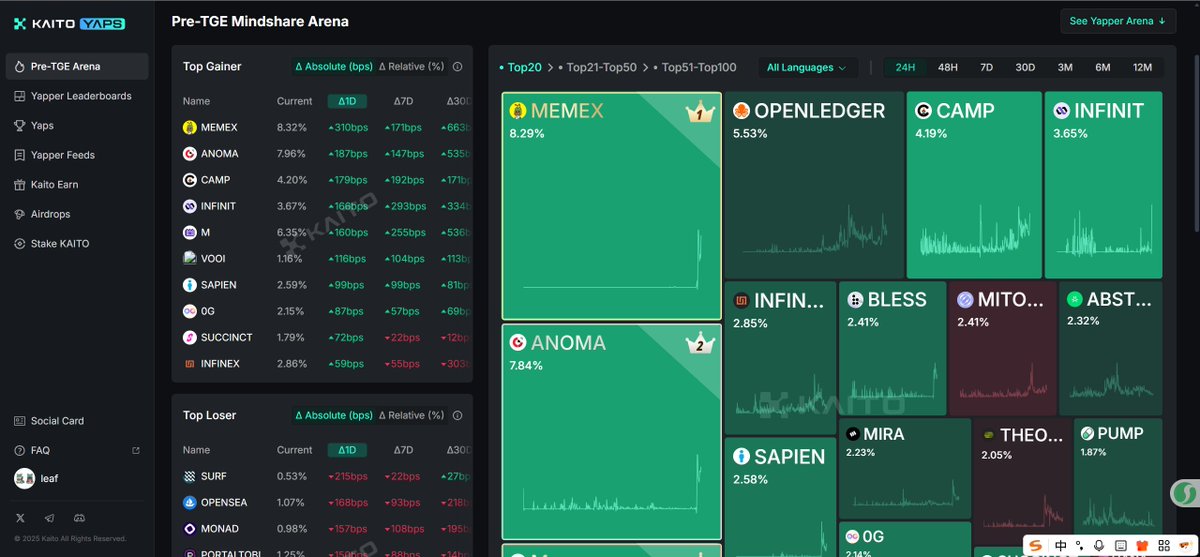Viewport: 1200px width, 557px height.
Task: Click SURF icon in Top Loser
Action: point(190,476)
